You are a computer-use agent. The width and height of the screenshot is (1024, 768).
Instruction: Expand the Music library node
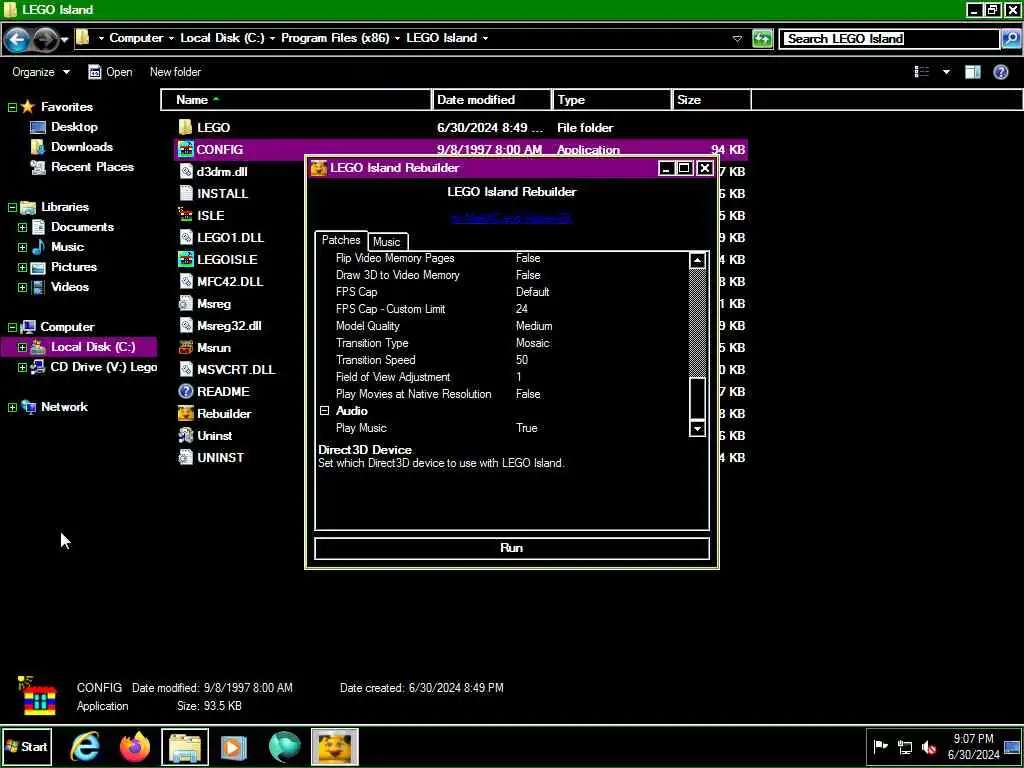click(23, 248)
